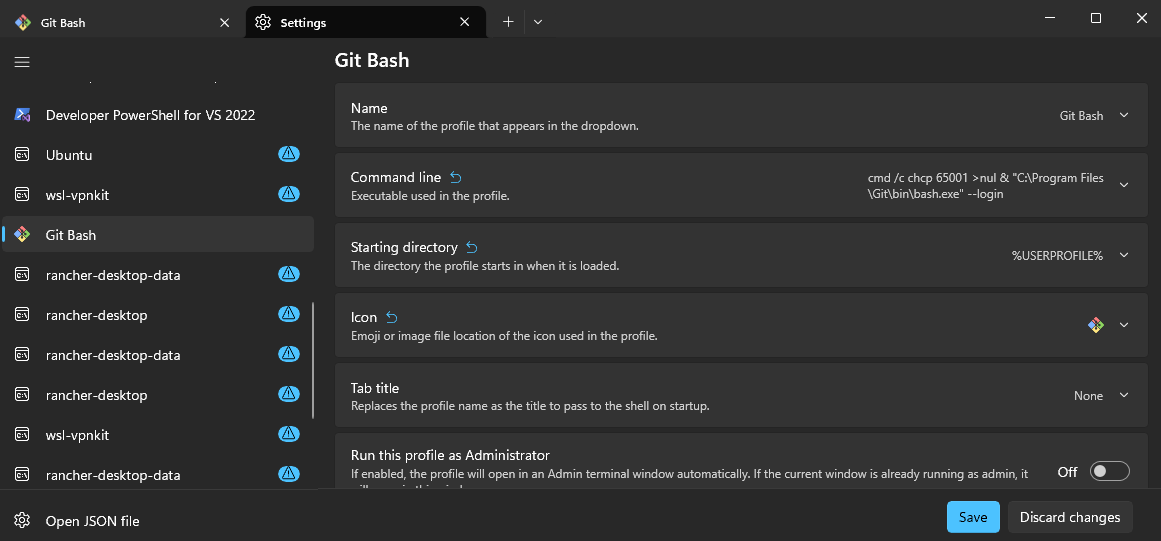
Task: Click the warning badge next to Ubuntu
Action: (288, 154)
